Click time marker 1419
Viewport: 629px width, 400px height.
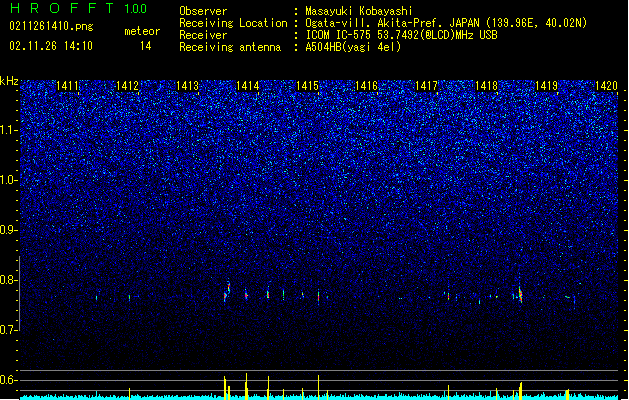(x=547, y=85)
